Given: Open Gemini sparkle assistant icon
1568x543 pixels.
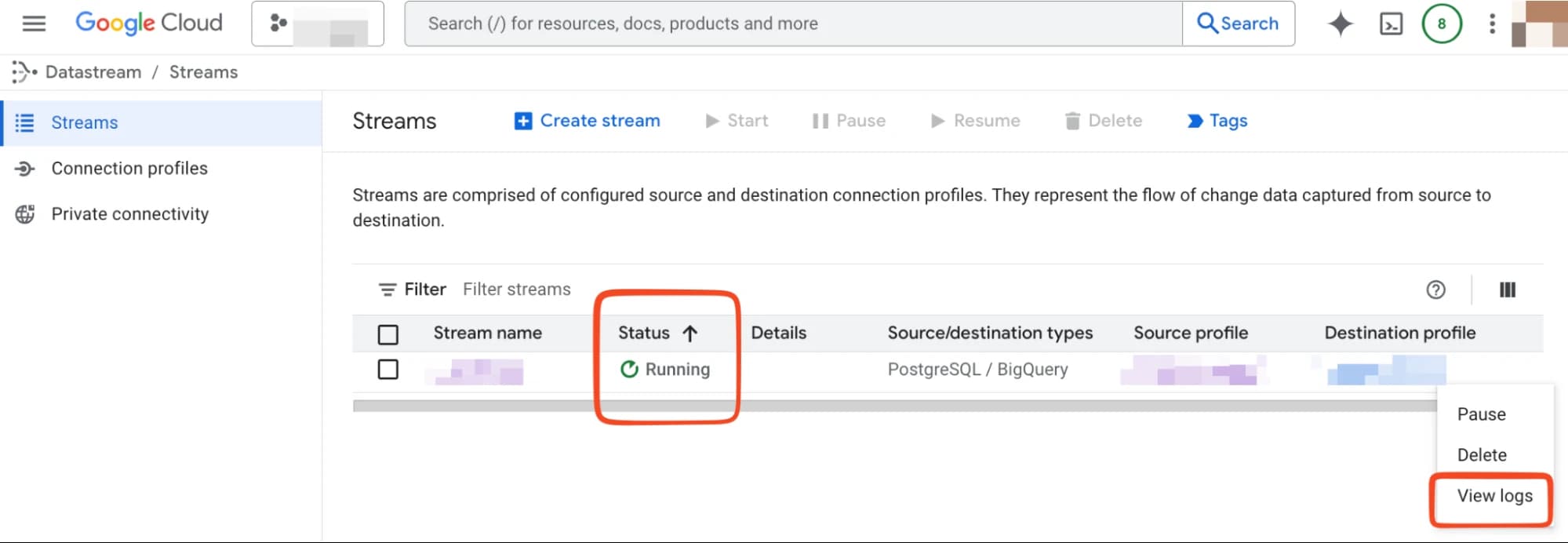Looking at the screenshot, I should tap(1341, 24).
